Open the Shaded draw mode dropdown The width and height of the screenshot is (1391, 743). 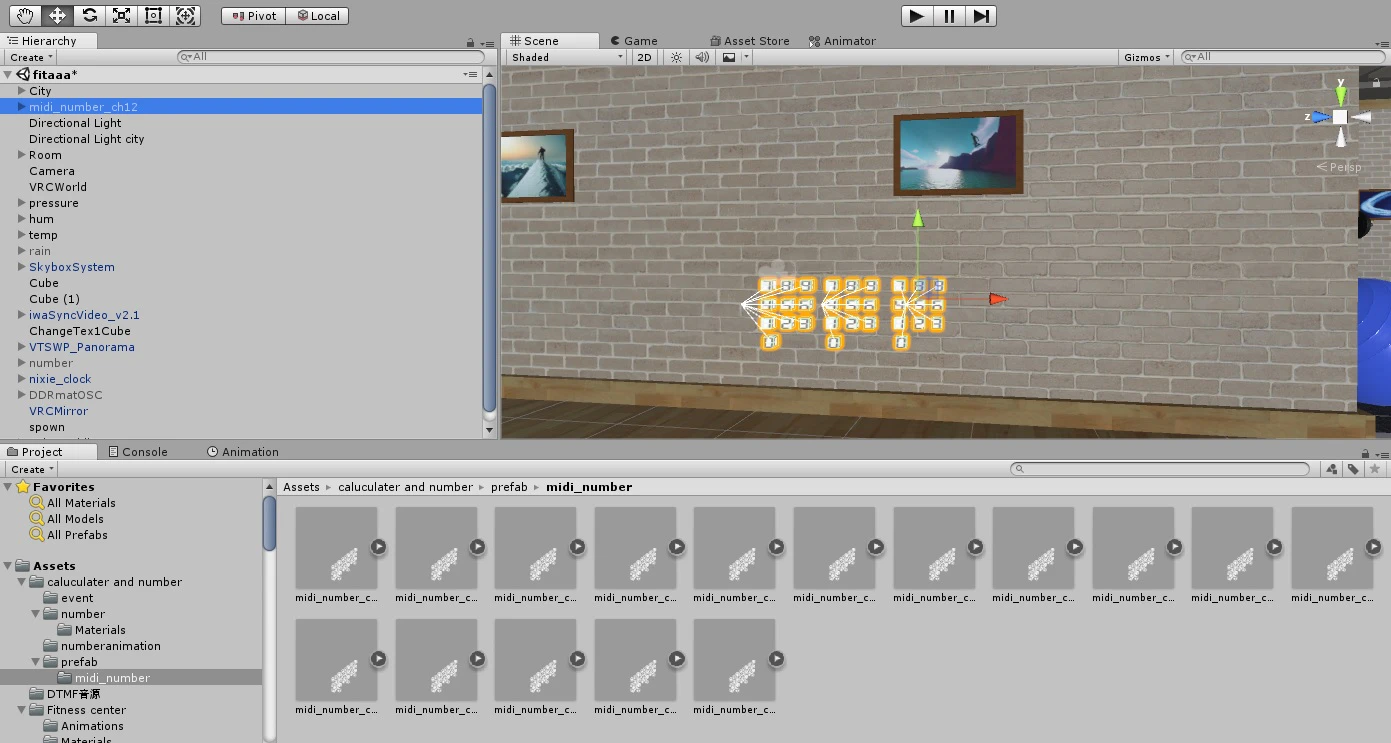567,57
